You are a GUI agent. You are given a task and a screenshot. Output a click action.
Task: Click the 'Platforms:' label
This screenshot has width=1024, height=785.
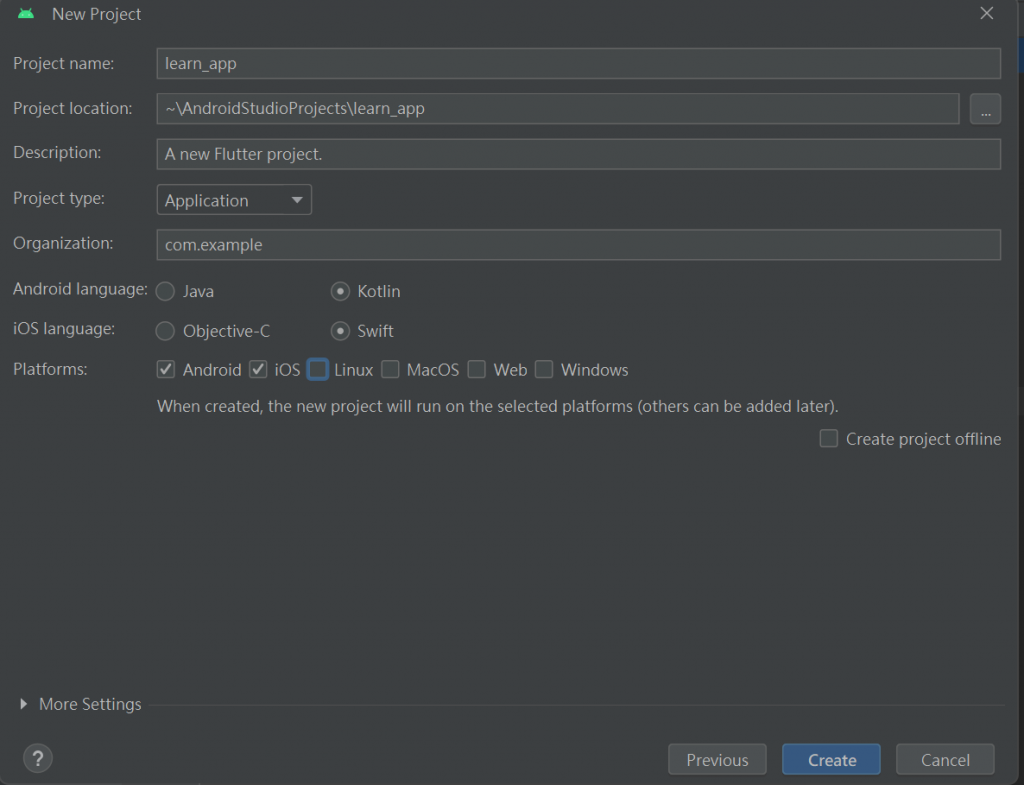[x=50, y=369]
